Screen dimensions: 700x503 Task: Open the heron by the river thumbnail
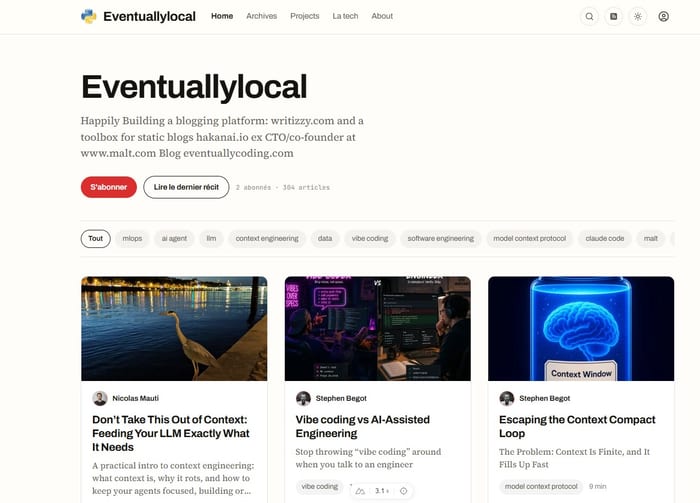coord(174,328)
